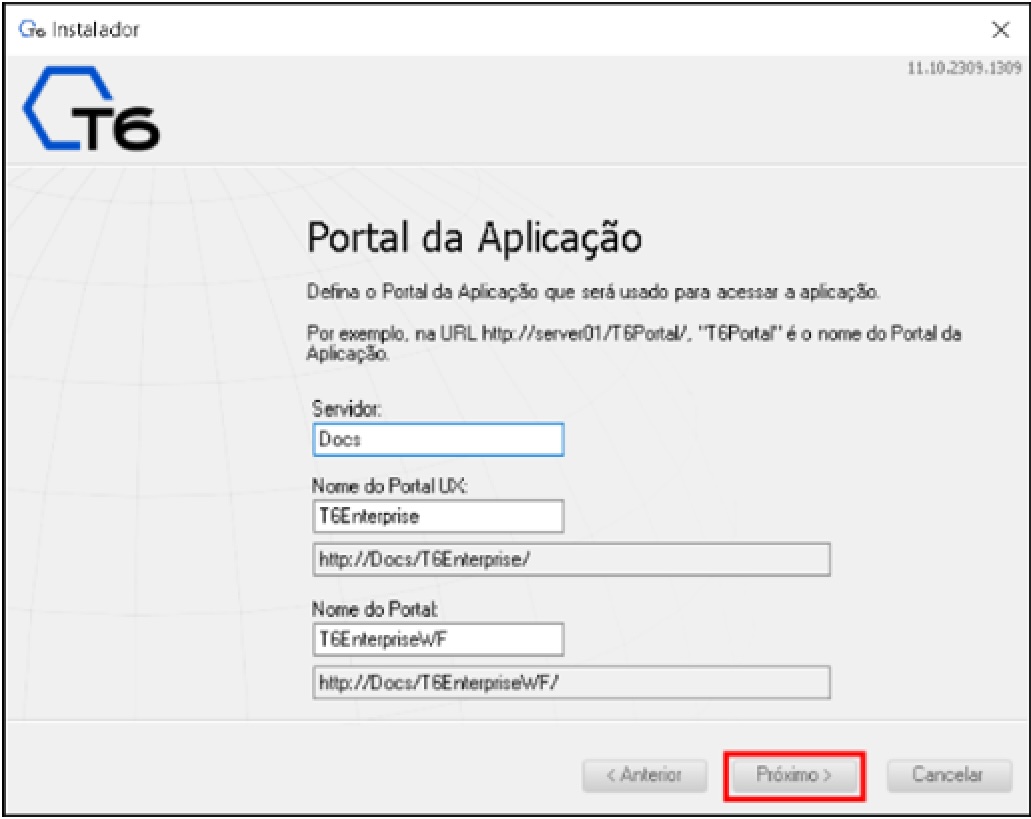This screenshot has height=819, width=1031.
Task: Click the Portal da Aplicação heading
Action: pos(474,238)
